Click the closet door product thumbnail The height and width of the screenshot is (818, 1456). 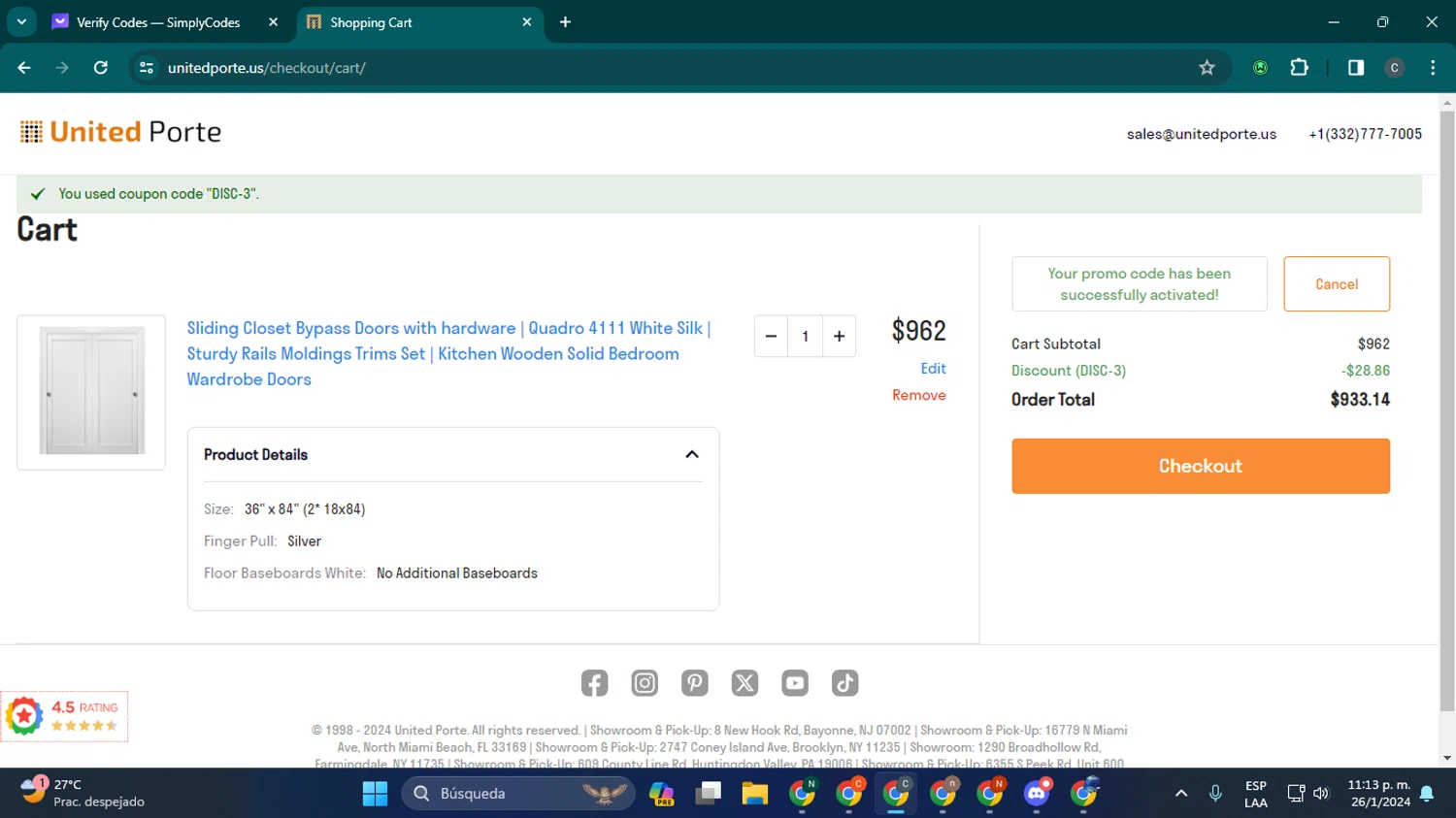pyautogui.click(x=91, y=392)
